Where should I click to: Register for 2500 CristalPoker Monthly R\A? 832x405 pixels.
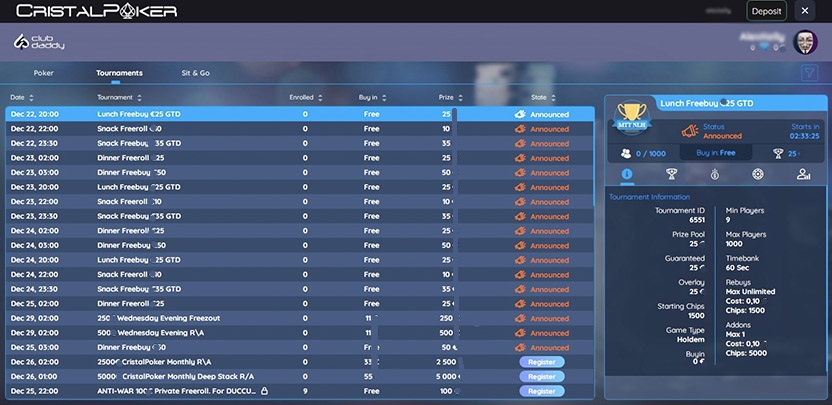[542, 362]
